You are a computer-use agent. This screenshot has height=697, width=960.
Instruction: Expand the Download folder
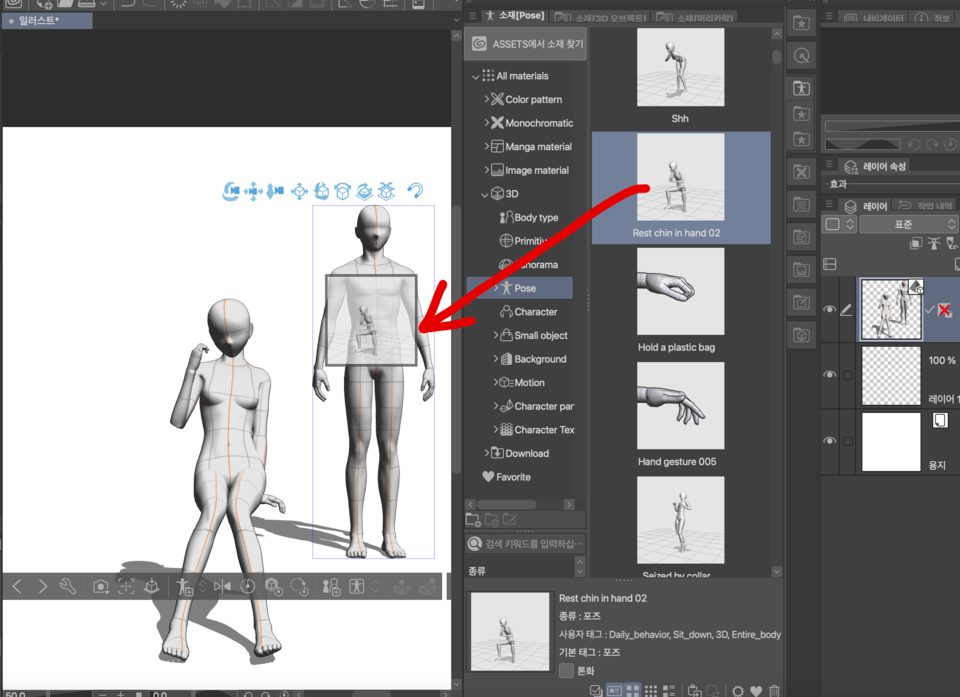(487, 453)
